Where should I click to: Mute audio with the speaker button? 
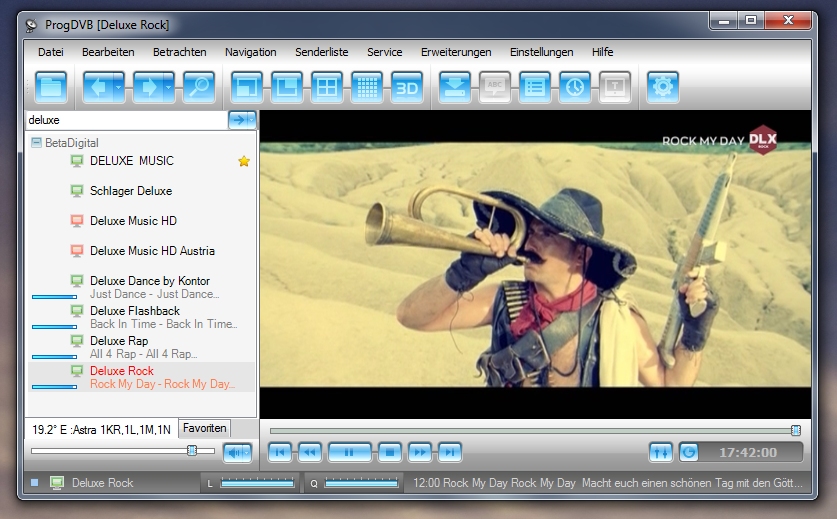click(233, 453)
